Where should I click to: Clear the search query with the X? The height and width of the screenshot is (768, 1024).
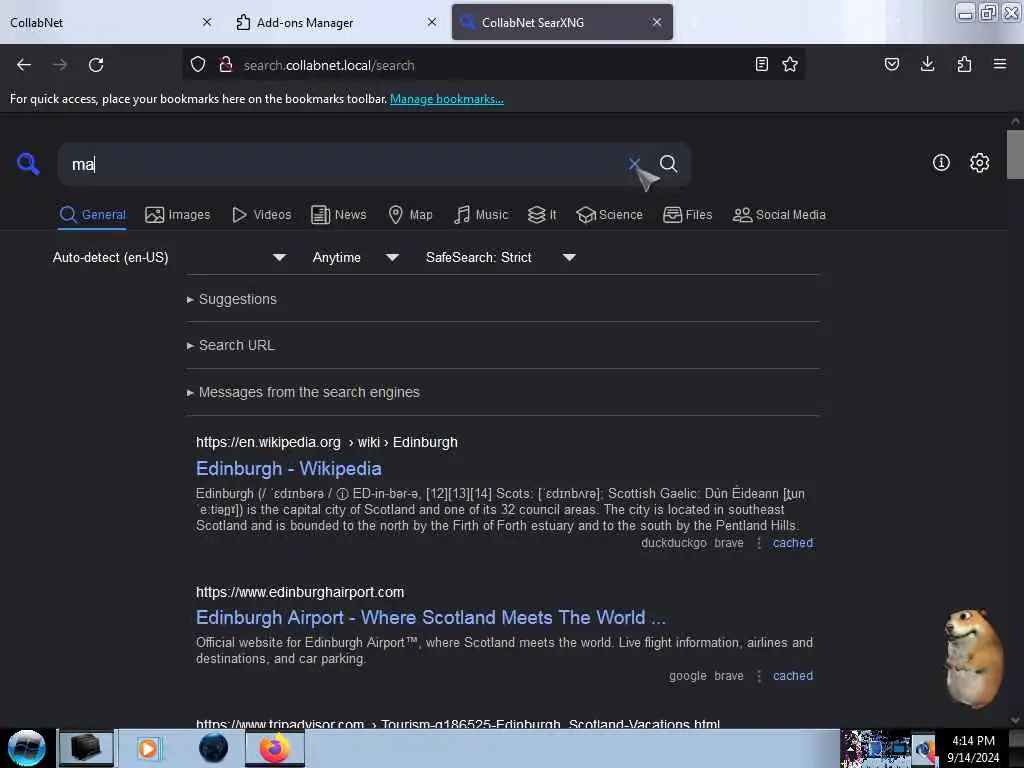click(634, 163)
